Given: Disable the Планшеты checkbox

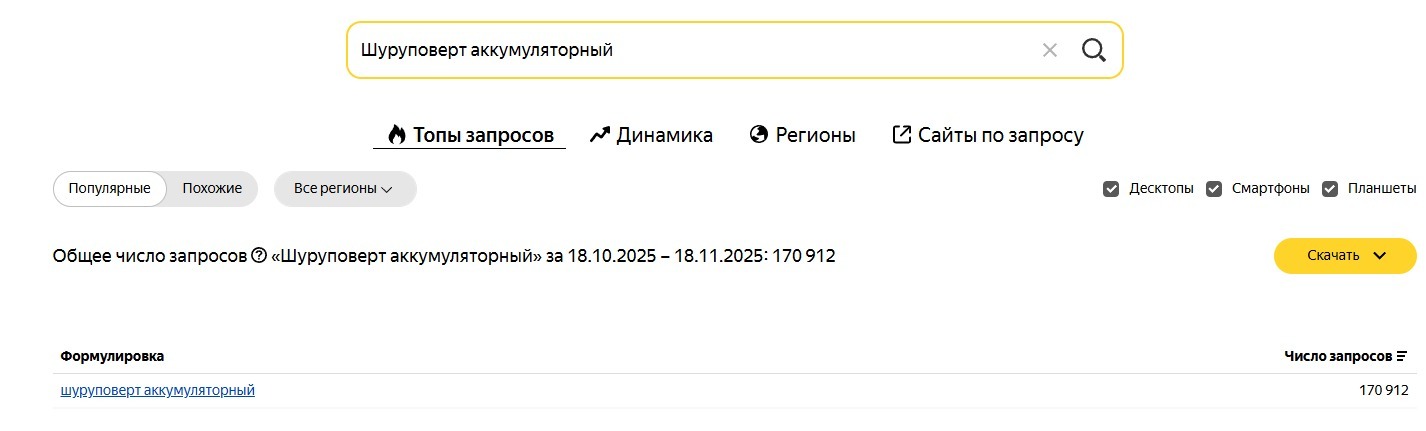Looking at the screenshot, I should click(1330, 189).
